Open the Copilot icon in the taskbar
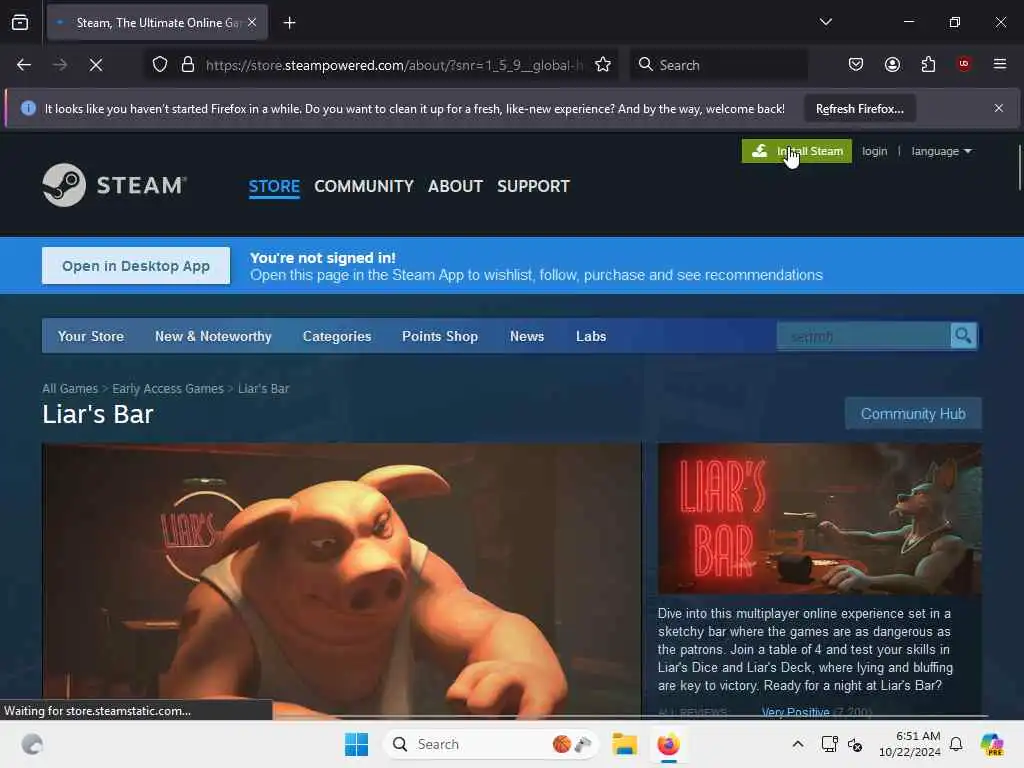1024x768 pixels. point(992,744)
